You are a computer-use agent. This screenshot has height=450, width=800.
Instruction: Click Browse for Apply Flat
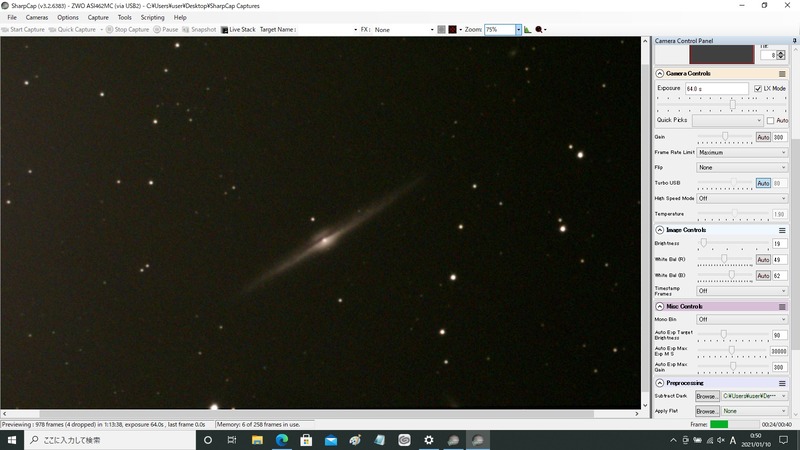coord(707,411)
